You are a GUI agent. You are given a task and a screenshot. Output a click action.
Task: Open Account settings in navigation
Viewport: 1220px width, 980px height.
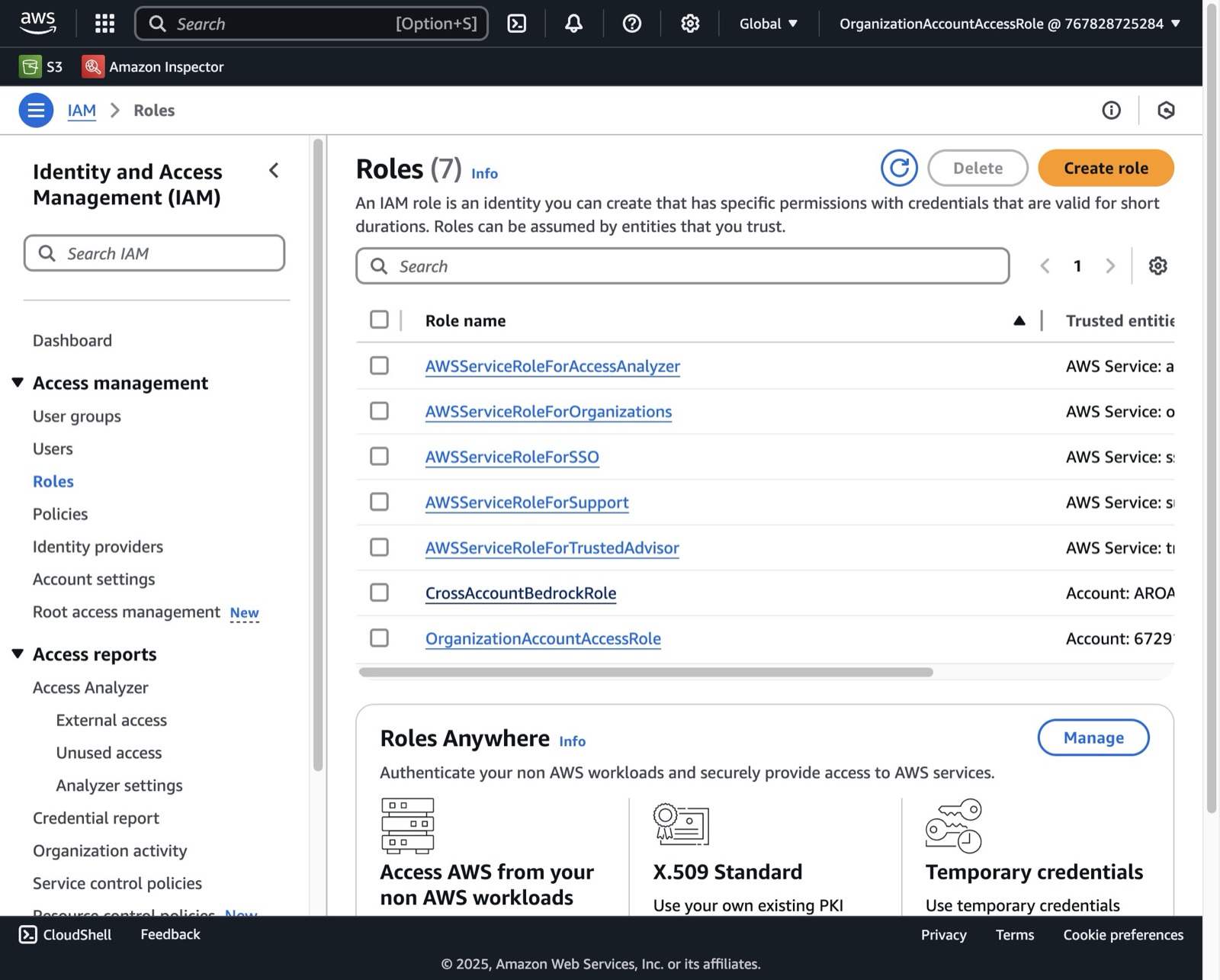click(x=94, y=580)
